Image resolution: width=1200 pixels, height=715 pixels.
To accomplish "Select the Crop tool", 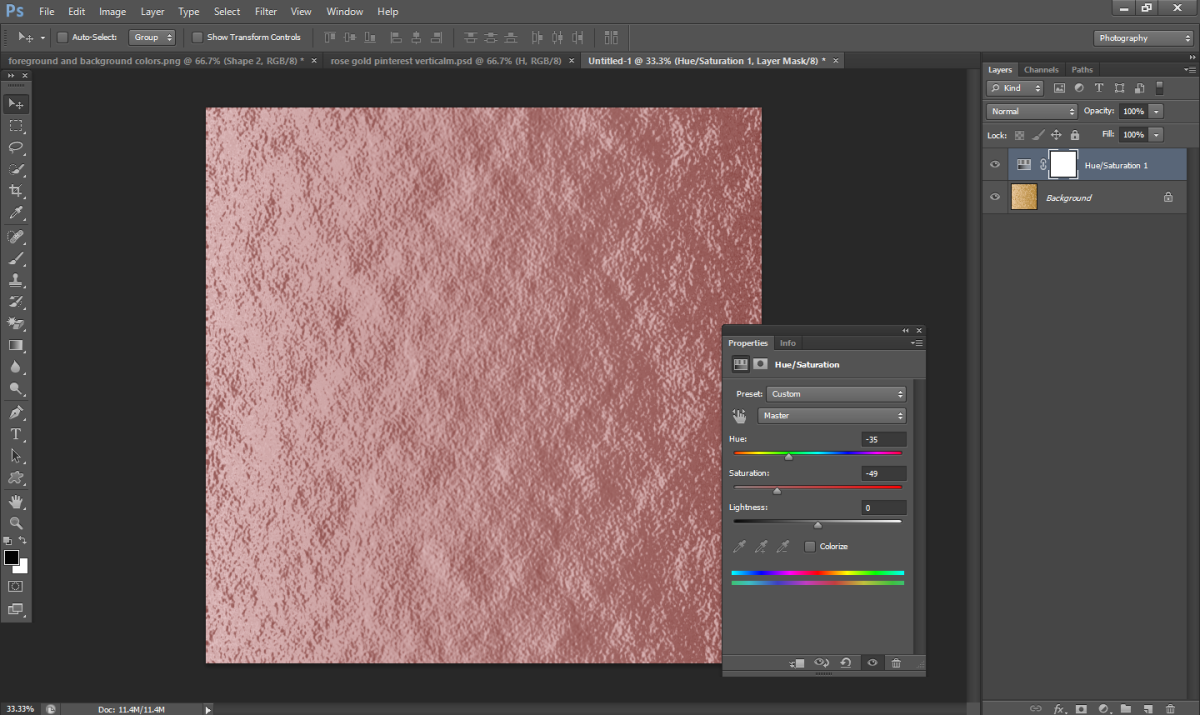I will [16, 191].
